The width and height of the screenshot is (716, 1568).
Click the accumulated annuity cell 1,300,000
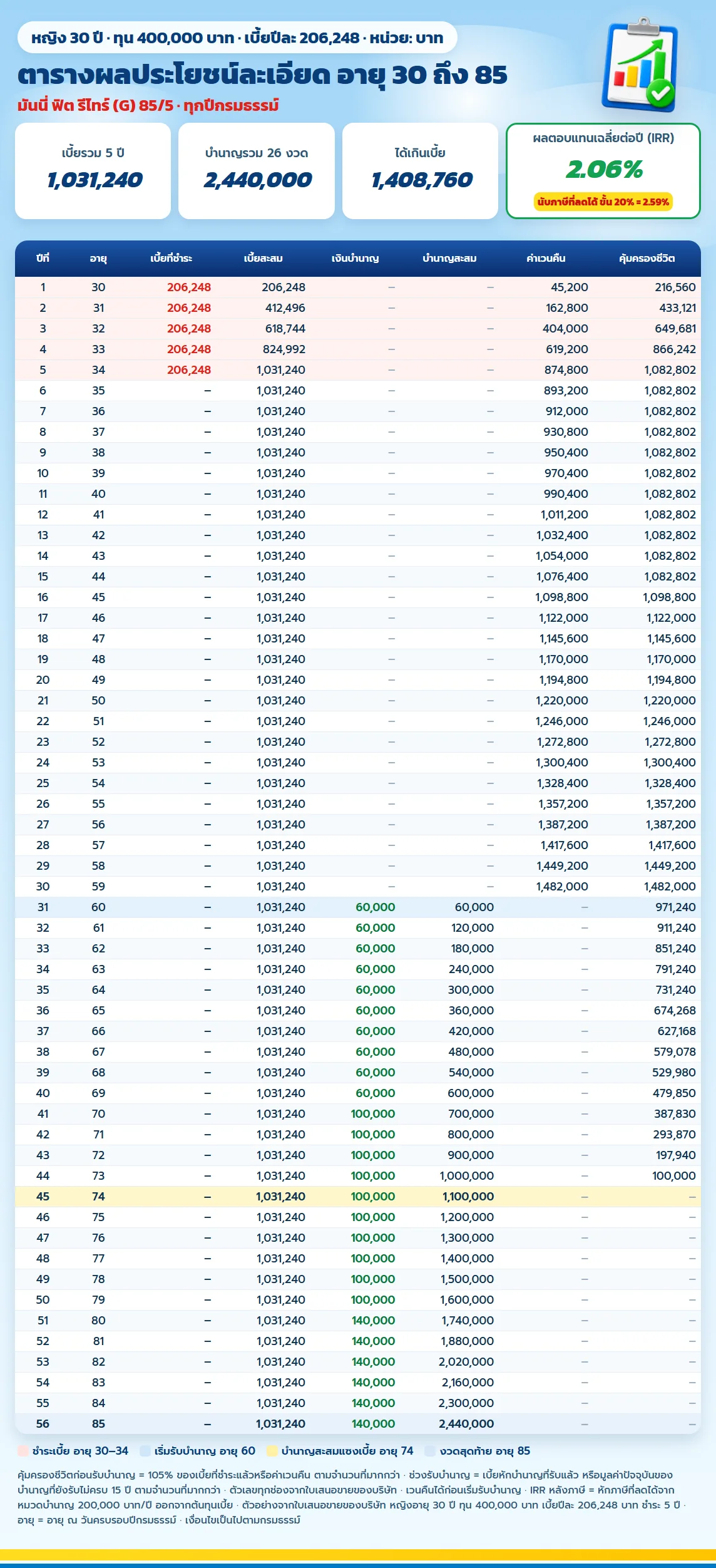468,1238
